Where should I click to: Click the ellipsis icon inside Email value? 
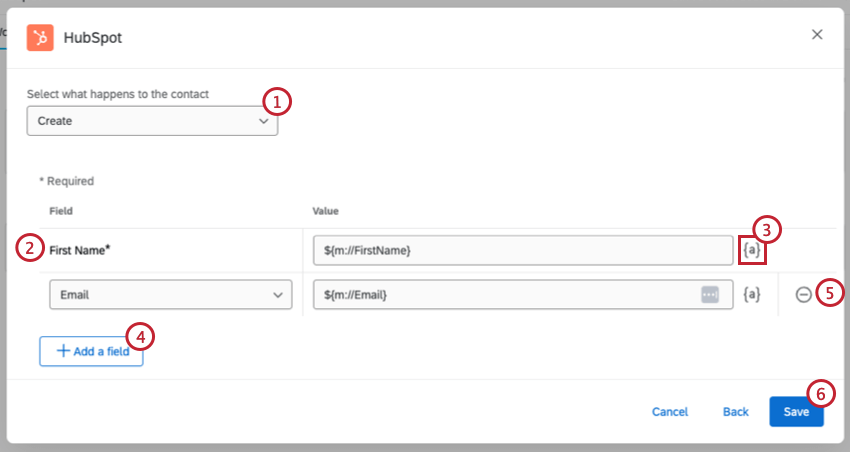[710, 295]
